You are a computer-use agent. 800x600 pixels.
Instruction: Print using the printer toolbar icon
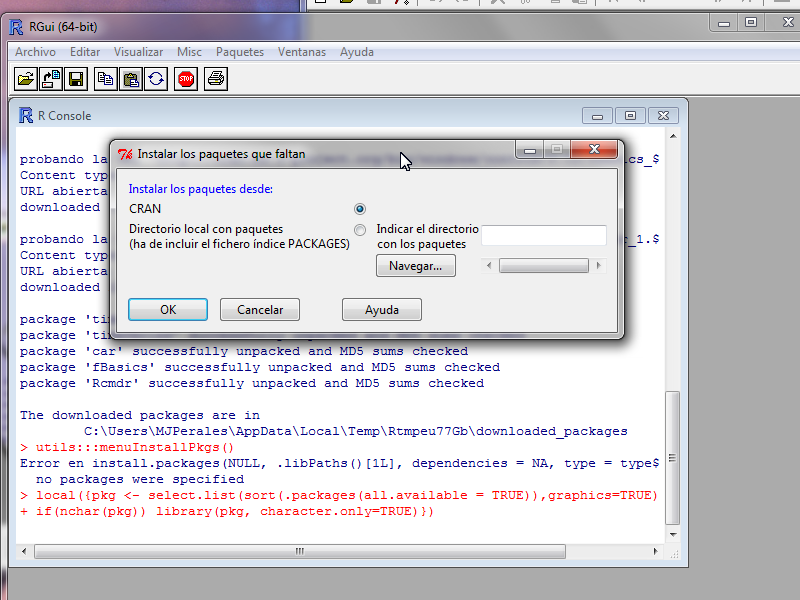(x=216, y=79)
